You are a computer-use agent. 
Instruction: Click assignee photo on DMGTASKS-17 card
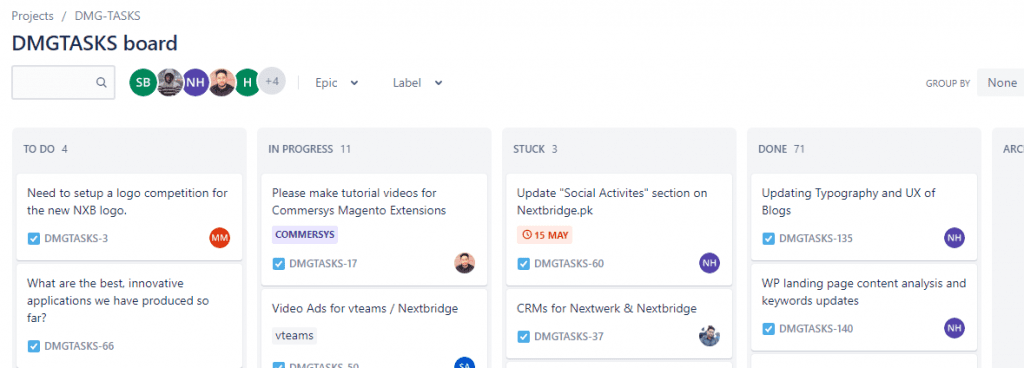tap(464, 264)
